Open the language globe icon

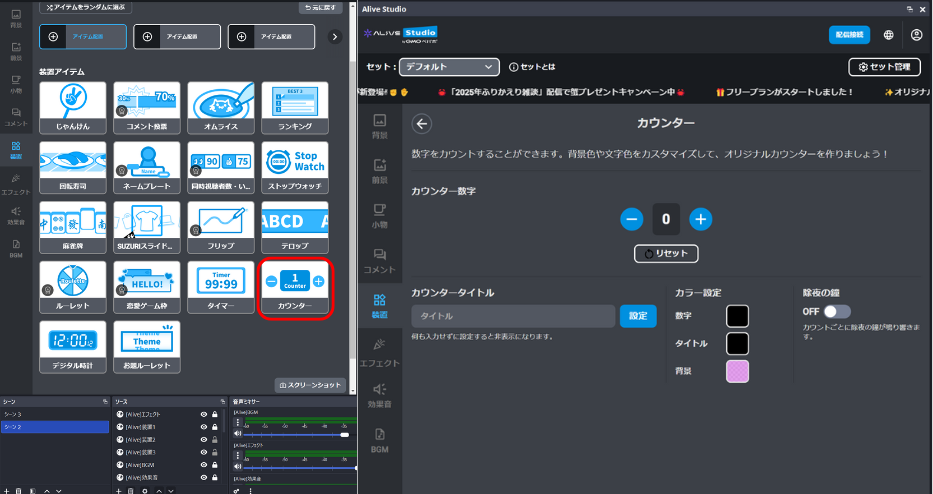click(889, 35)
